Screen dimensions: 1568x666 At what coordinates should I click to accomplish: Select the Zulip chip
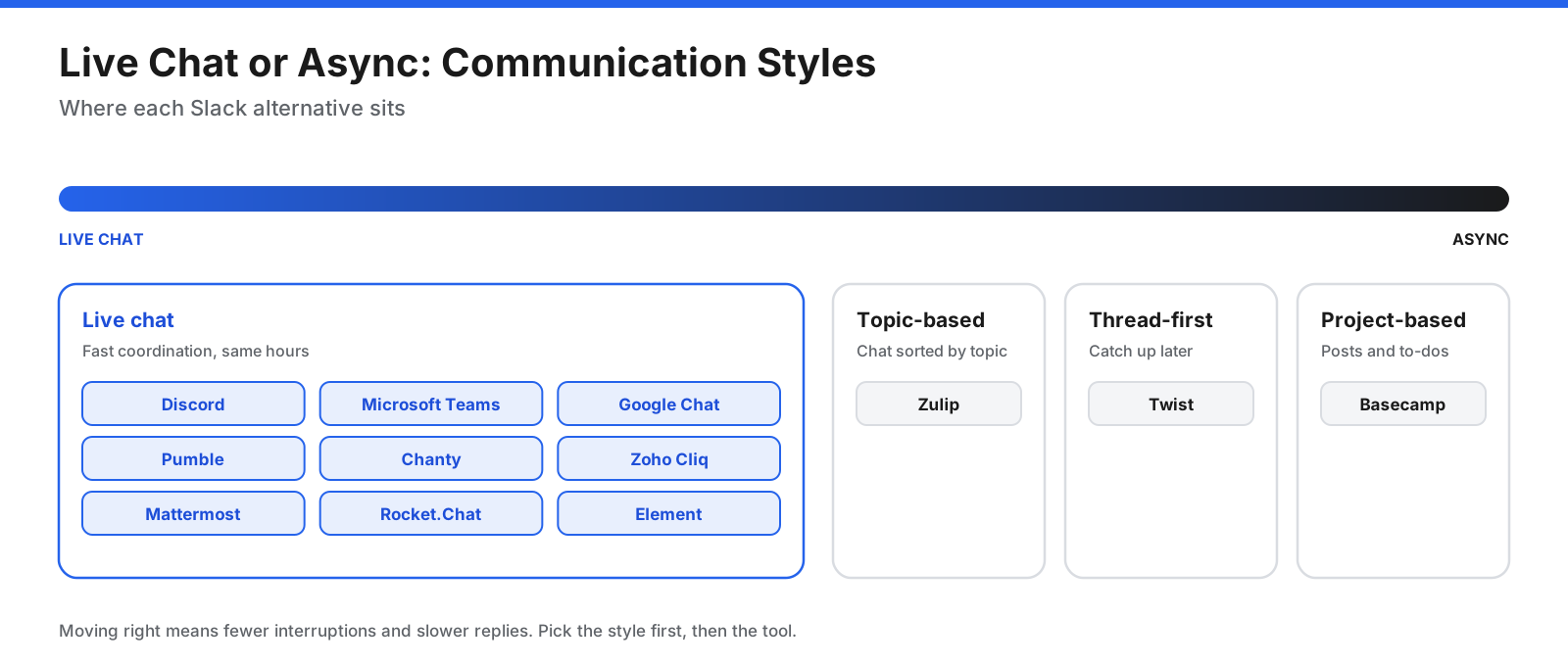939,404
